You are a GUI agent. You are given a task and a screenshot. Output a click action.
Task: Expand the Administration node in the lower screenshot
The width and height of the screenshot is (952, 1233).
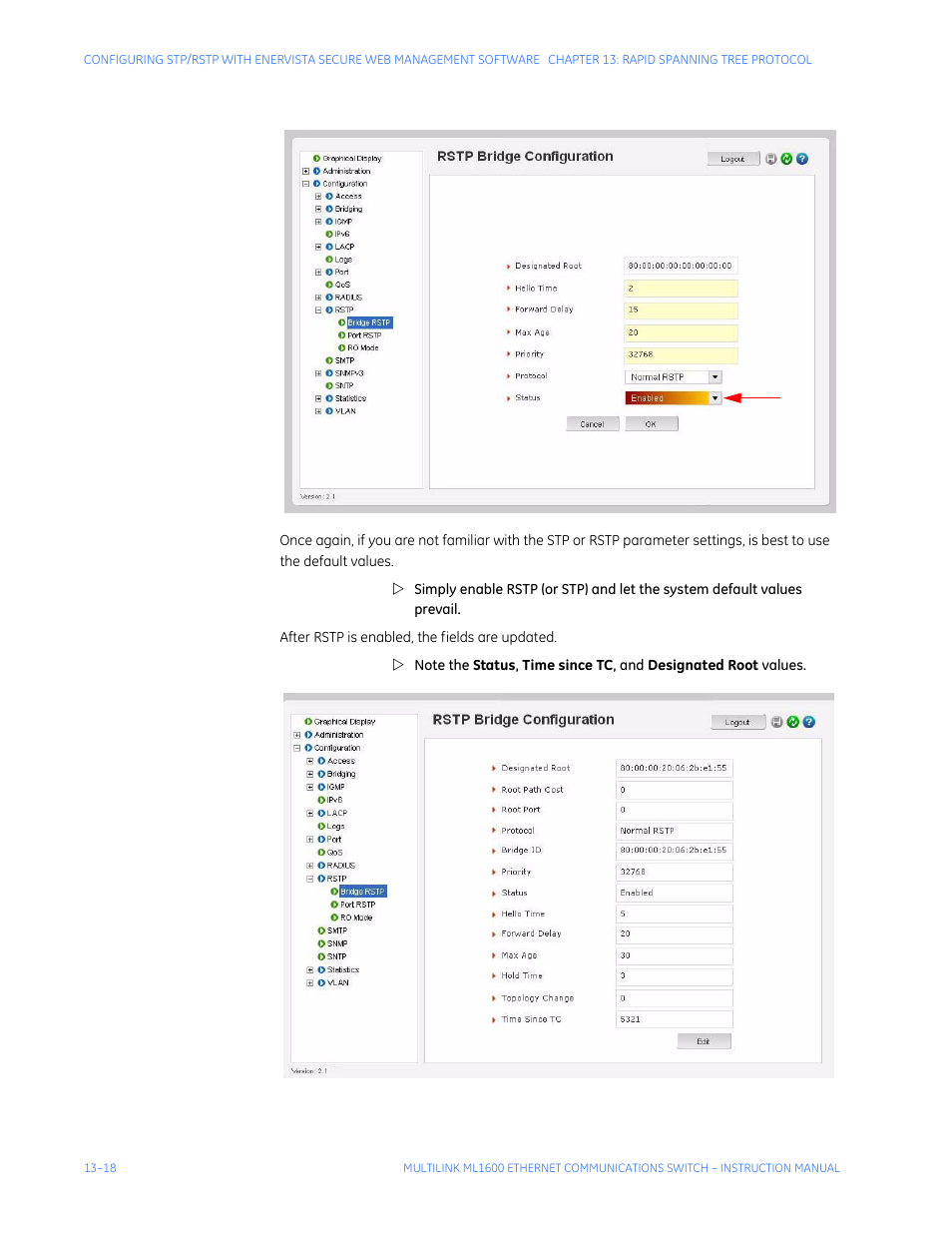pyautogui.click(x=297, y=735)
